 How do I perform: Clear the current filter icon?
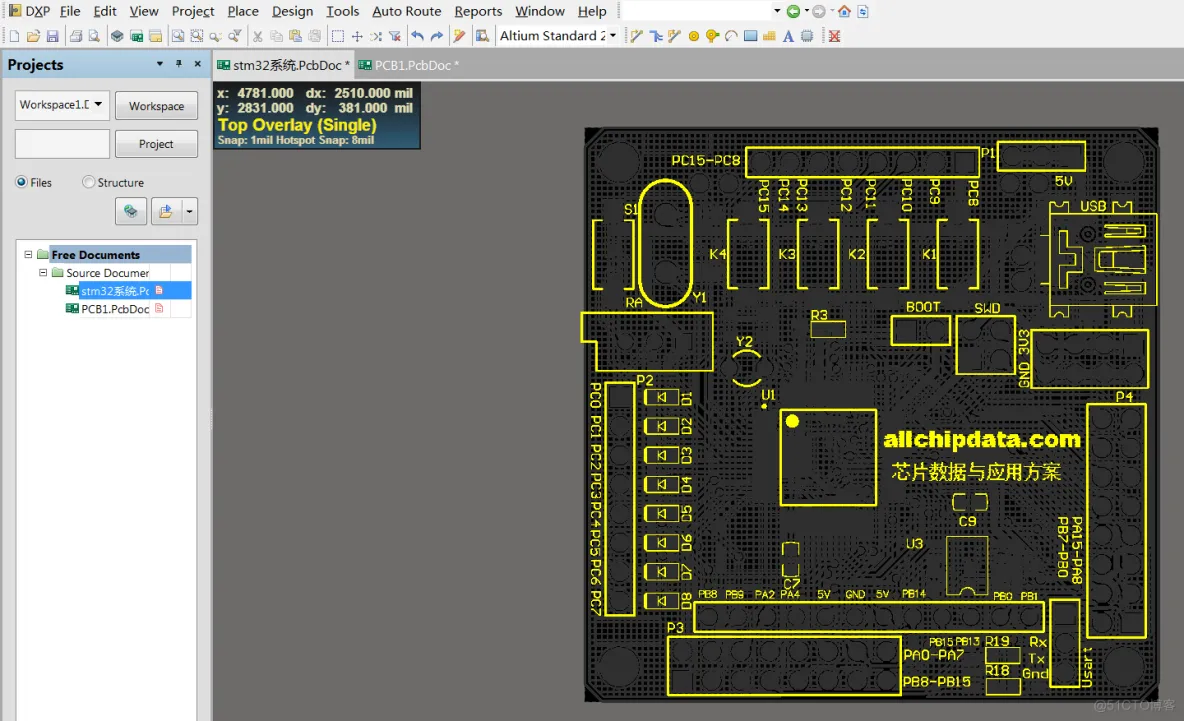(x=394, y=36)
